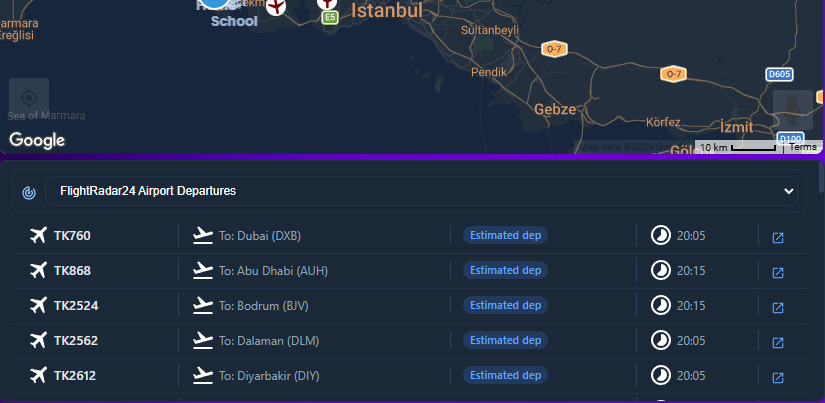825x403 pixels.
Task: Click the Körfez label on the map
Action: point(663,122)
